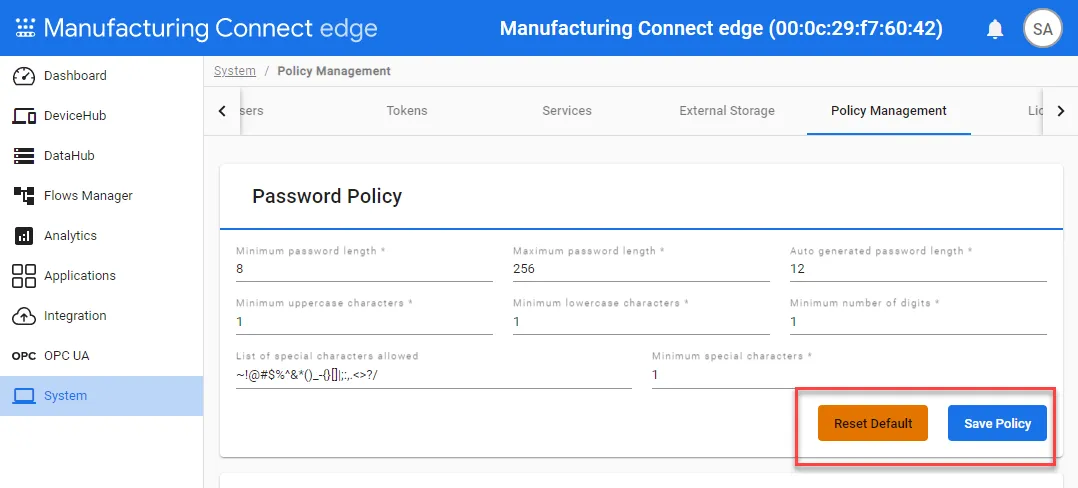Screen dimensions: 1078x488
Task: Click the Reset Default button
Action: pyautogui.click(x=872, y=423)
